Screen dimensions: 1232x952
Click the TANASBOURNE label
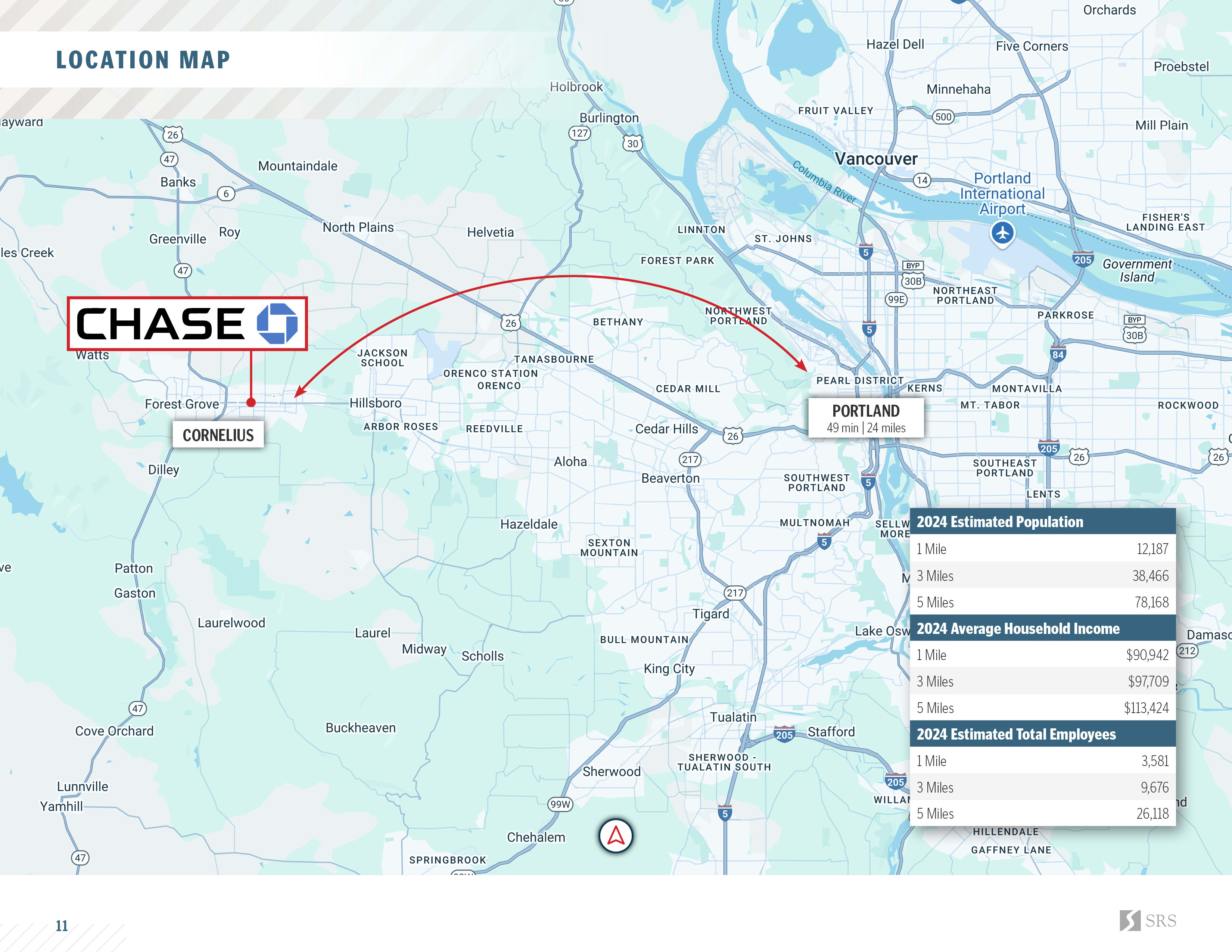click(554, 359)
